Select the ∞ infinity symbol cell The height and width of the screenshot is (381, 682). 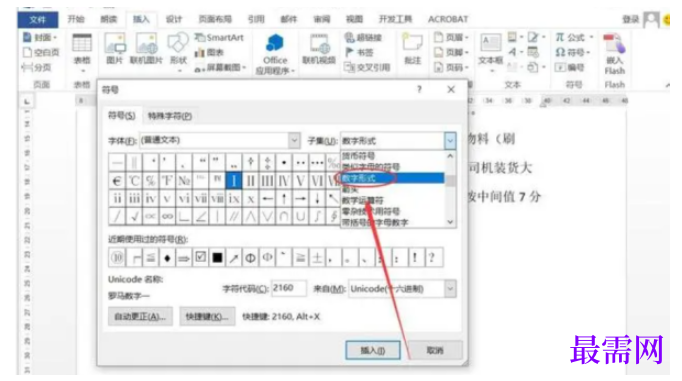tap(167, 216)
